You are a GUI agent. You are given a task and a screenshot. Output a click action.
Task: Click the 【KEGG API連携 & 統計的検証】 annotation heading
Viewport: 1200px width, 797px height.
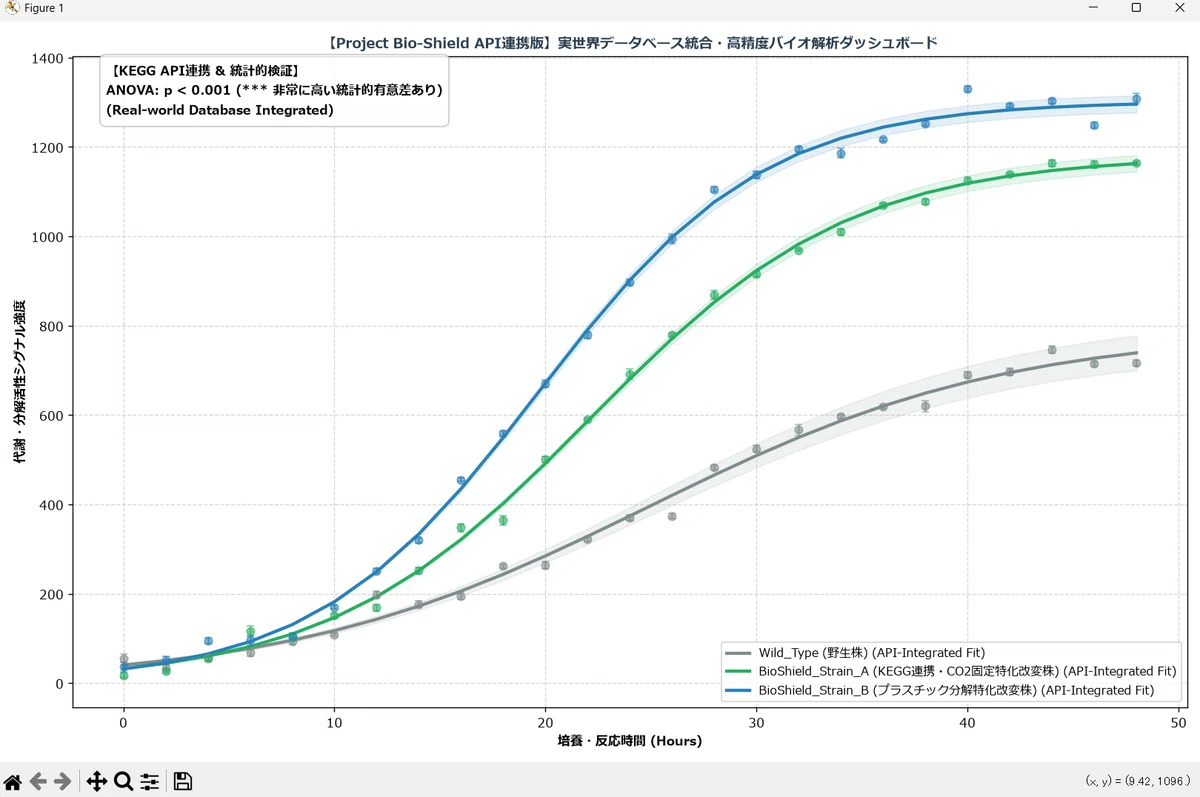click(203, 70)
